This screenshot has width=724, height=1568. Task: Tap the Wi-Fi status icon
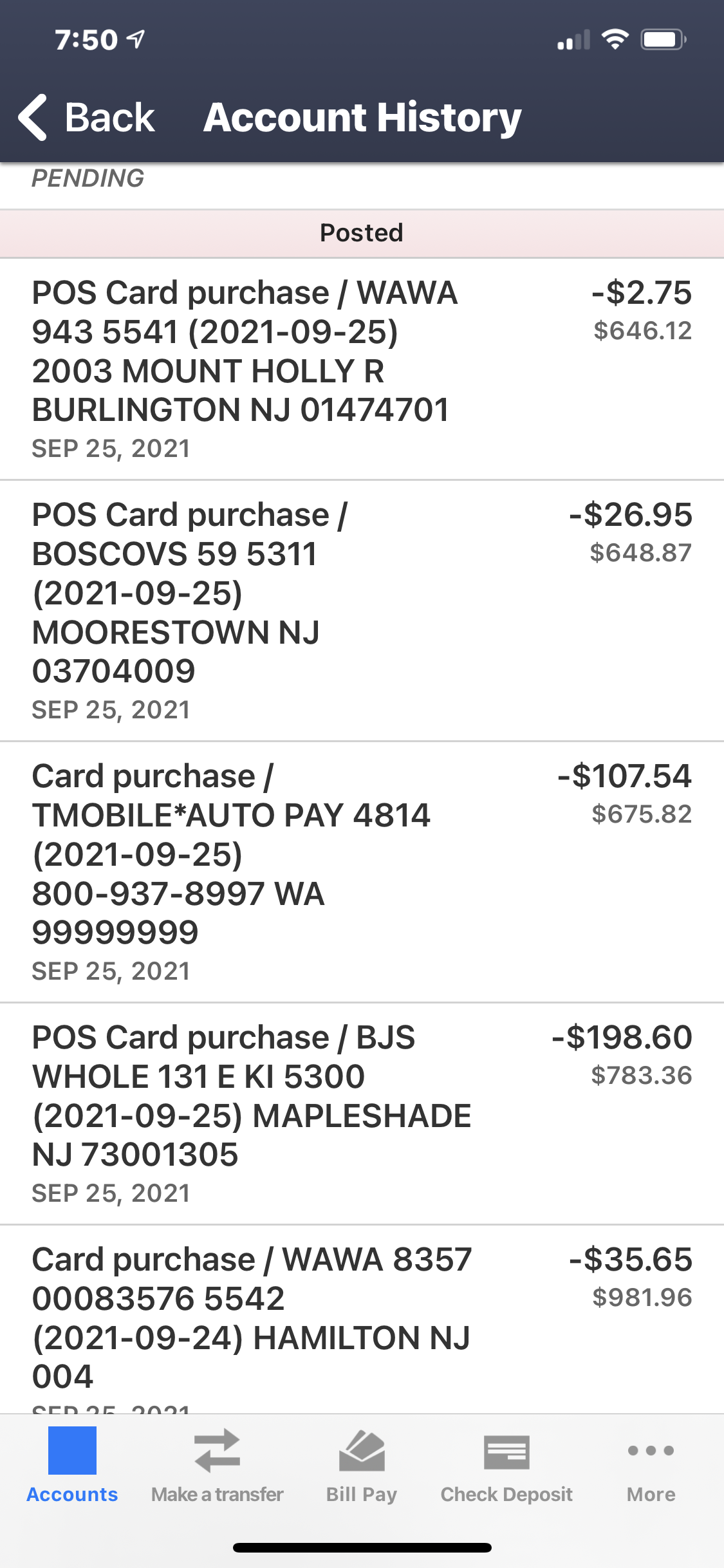click(x=615, y=40)
